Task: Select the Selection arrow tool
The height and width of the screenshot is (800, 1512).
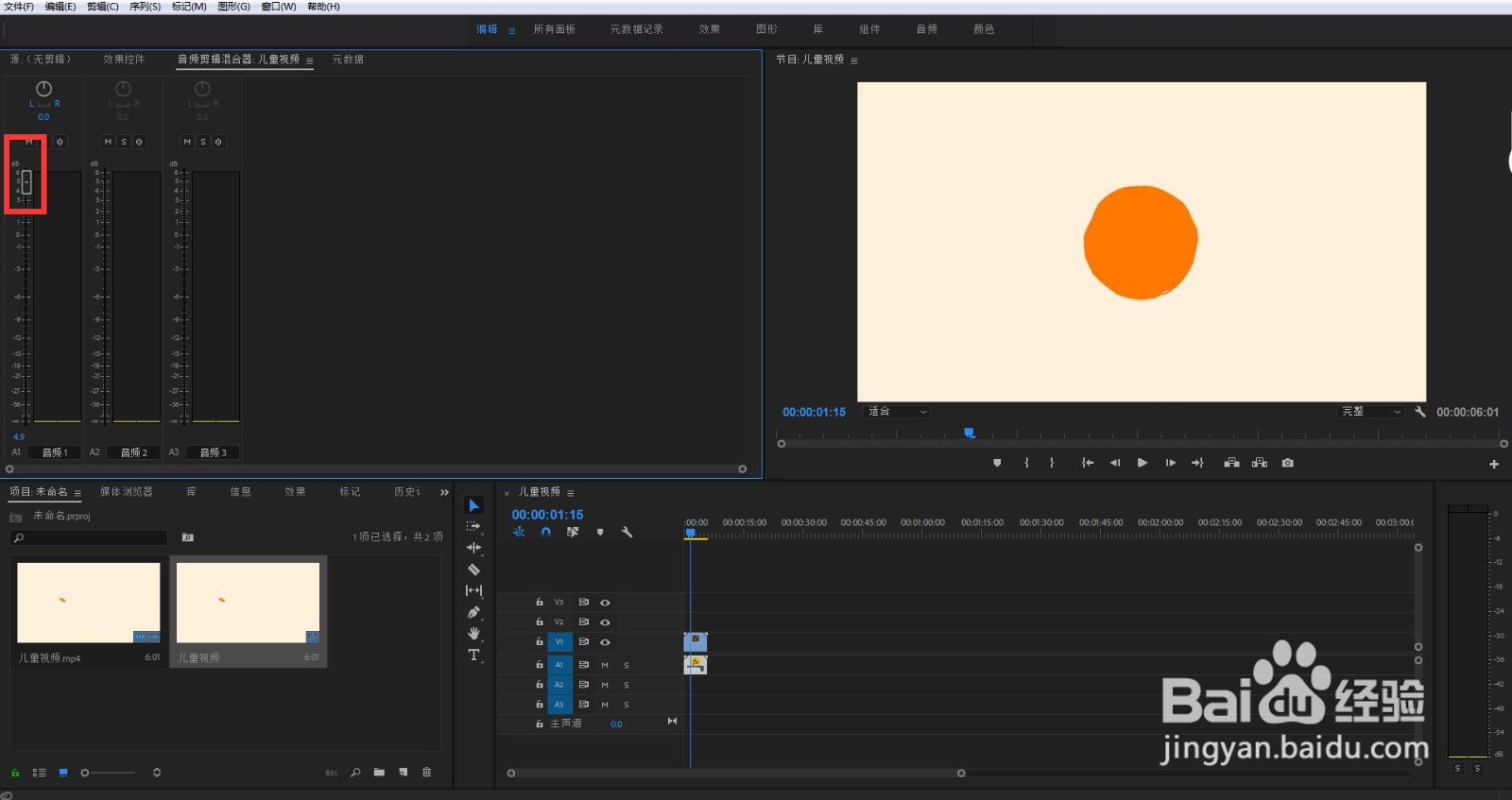Action: [x=474, y=506]
